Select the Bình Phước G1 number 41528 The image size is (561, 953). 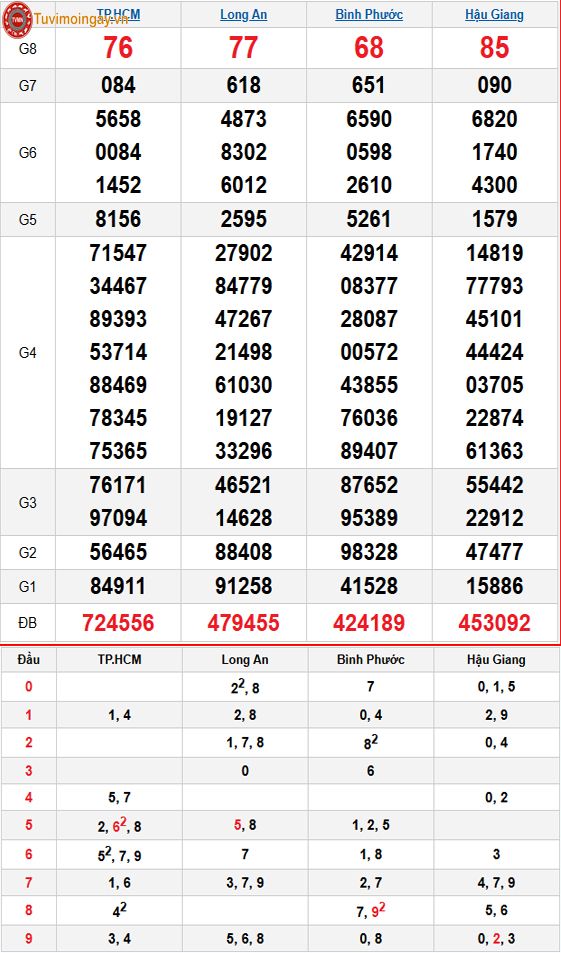point(369,586)
